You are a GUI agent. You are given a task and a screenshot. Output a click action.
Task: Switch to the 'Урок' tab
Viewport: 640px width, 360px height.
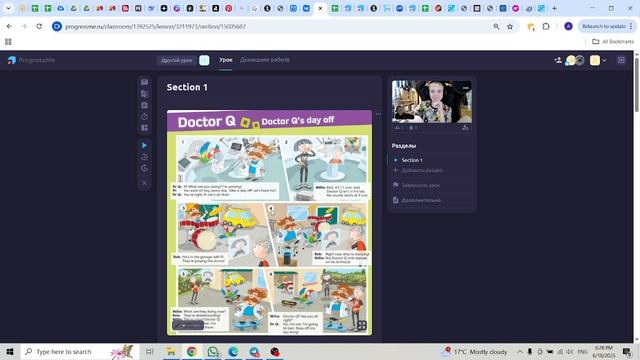point(225,60)
